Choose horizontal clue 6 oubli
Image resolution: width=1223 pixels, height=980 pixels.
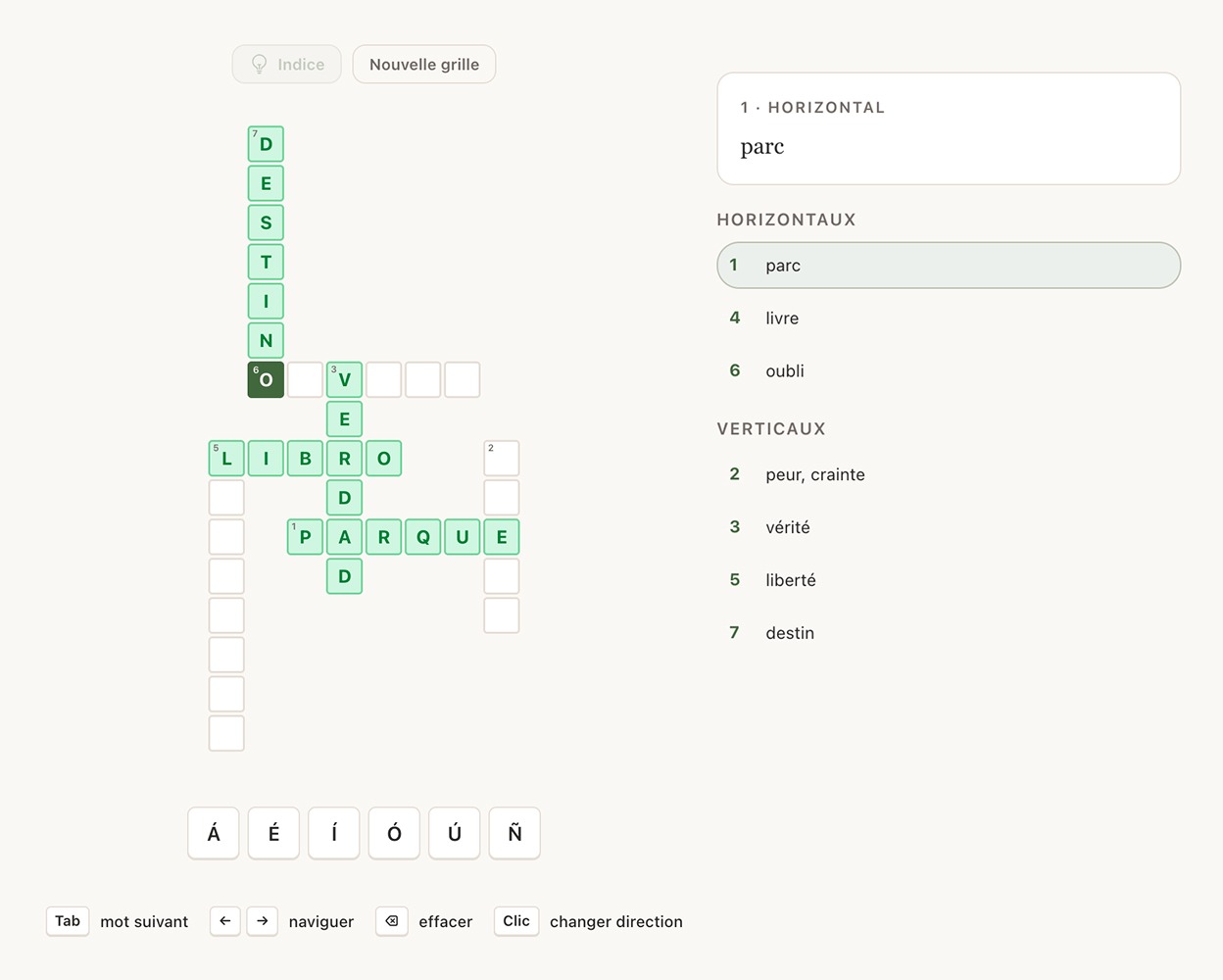pos(949,371)
